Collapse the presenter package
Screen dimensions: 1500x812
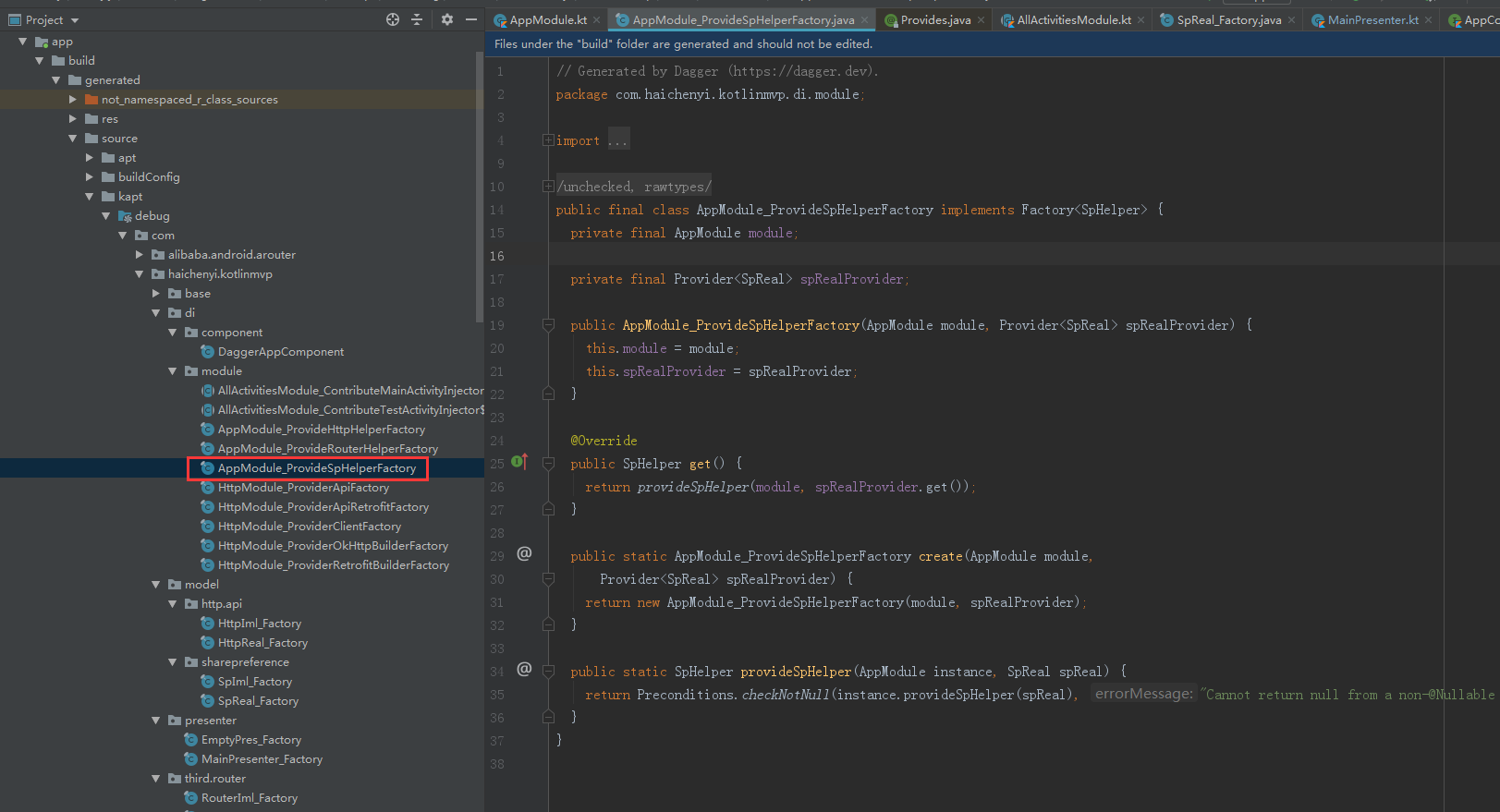coord(156,721)
